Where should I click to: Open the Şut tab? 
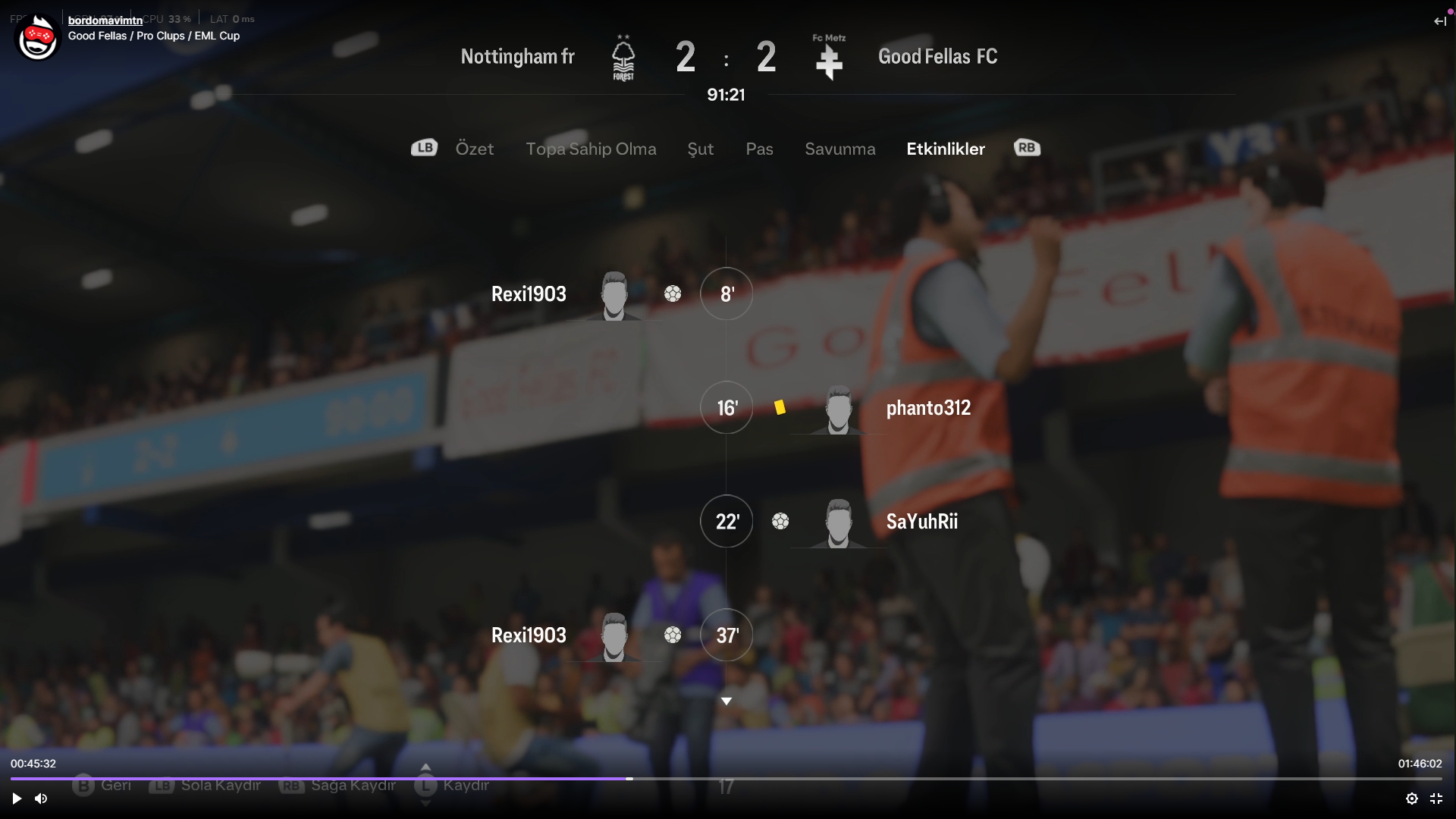coord(700,149)
